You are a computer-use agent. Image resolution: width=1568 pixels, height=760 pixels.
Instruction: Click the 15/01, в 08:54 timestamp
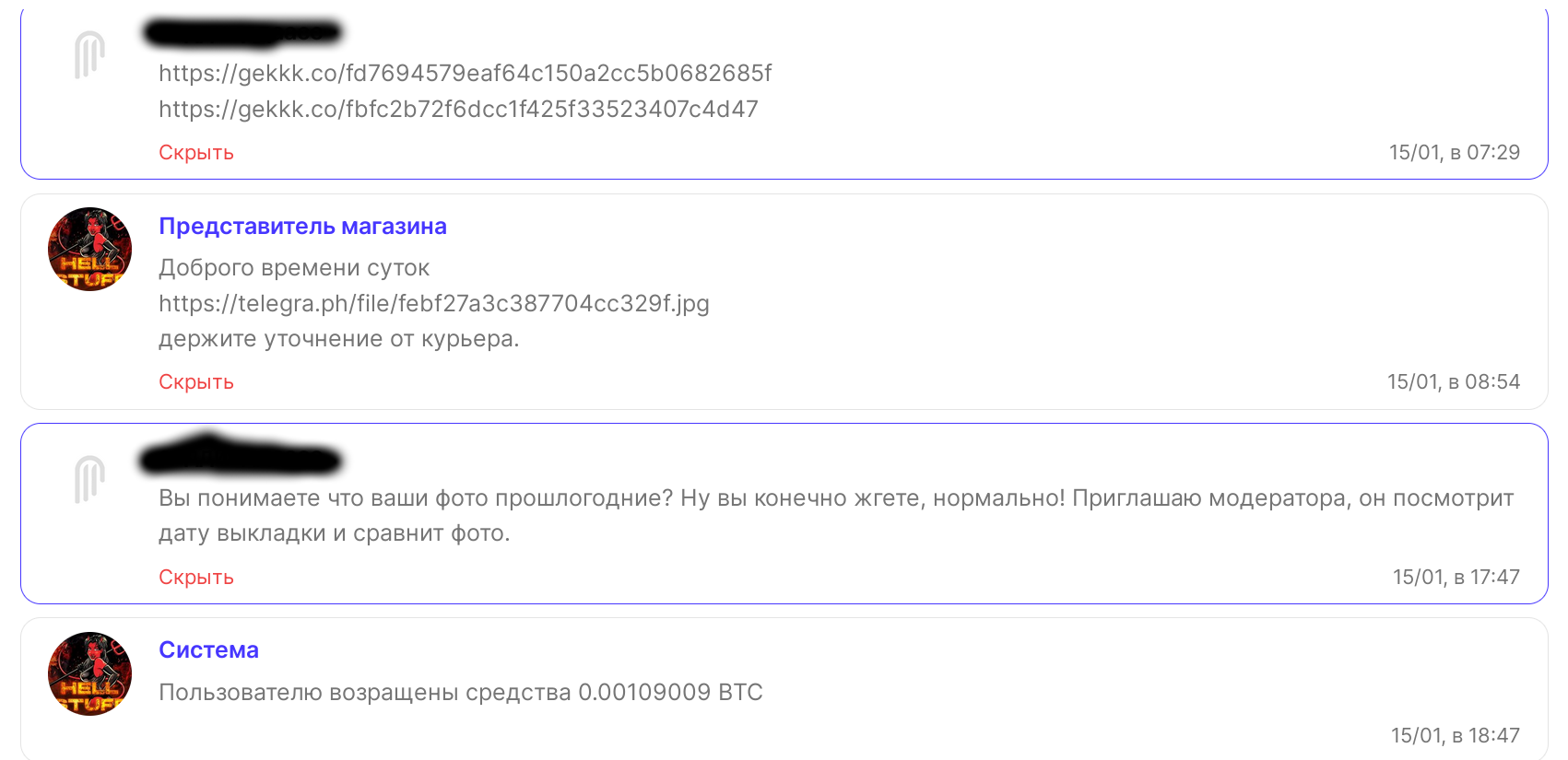coord(1454,381)
